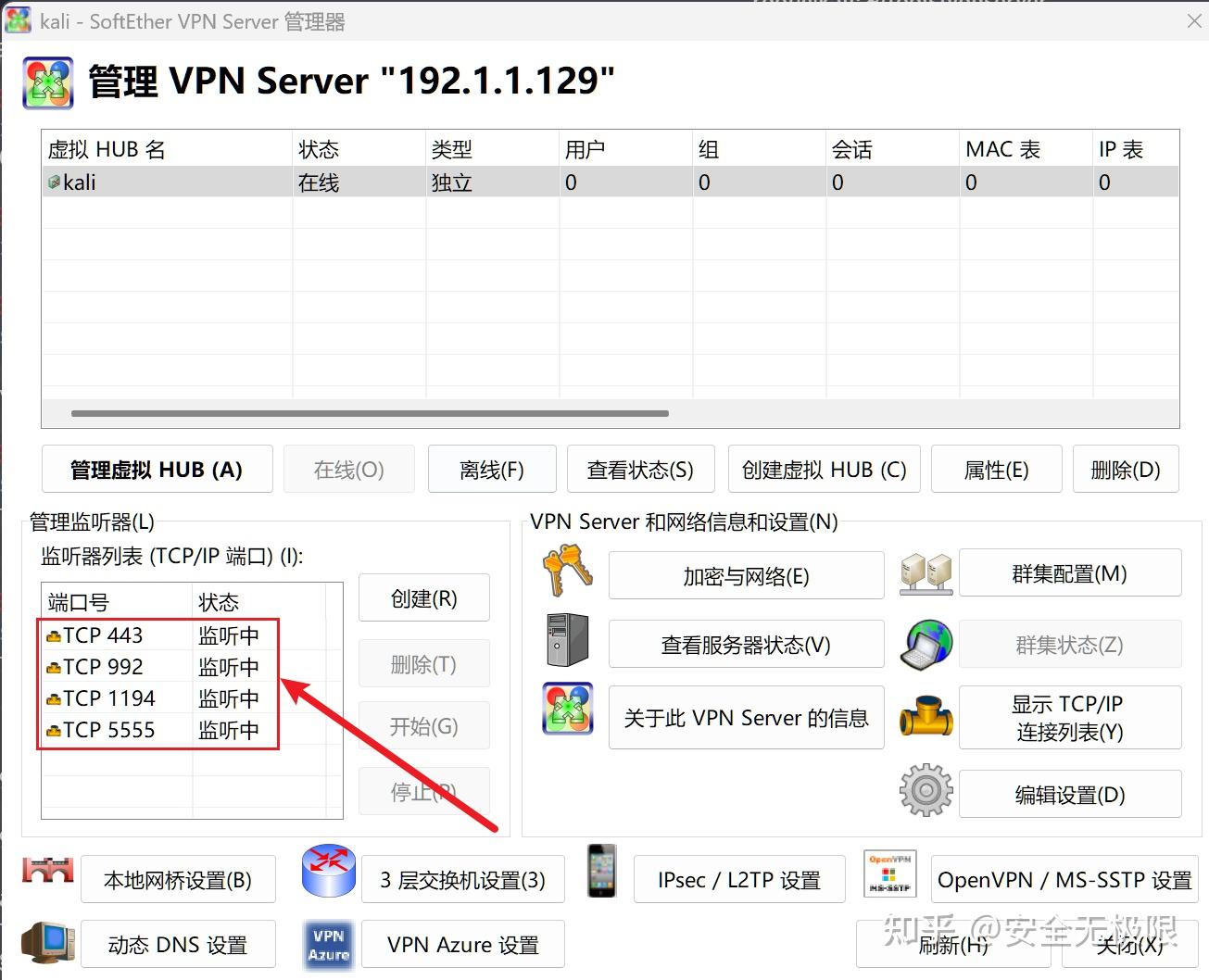Click the SoftEther logo icon beside 关于此 VPN Server
Image resolution: width=1209 pixels, height=980 pixels.
566,709
